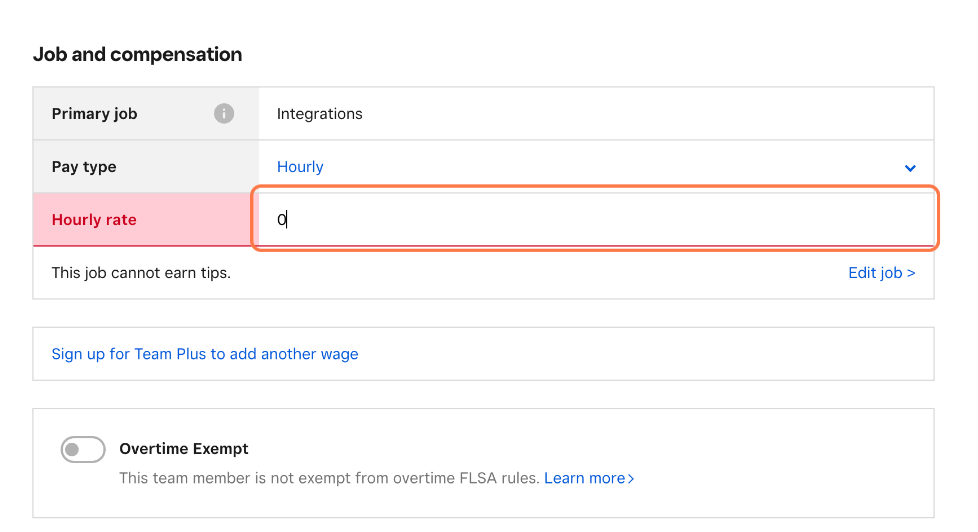The image size is (978, 532).
Task: Click Sign up for Team Plus link
Action: [x=205, y=354]
